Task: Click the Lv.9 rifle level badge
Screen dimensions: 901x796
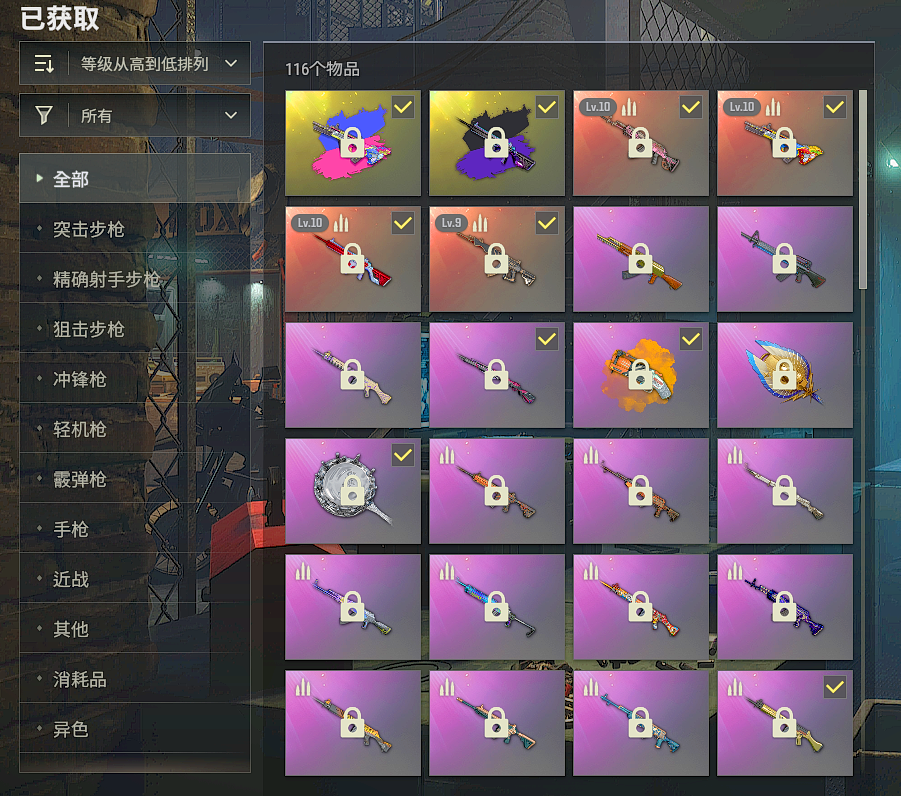Action: pos(452,223)
